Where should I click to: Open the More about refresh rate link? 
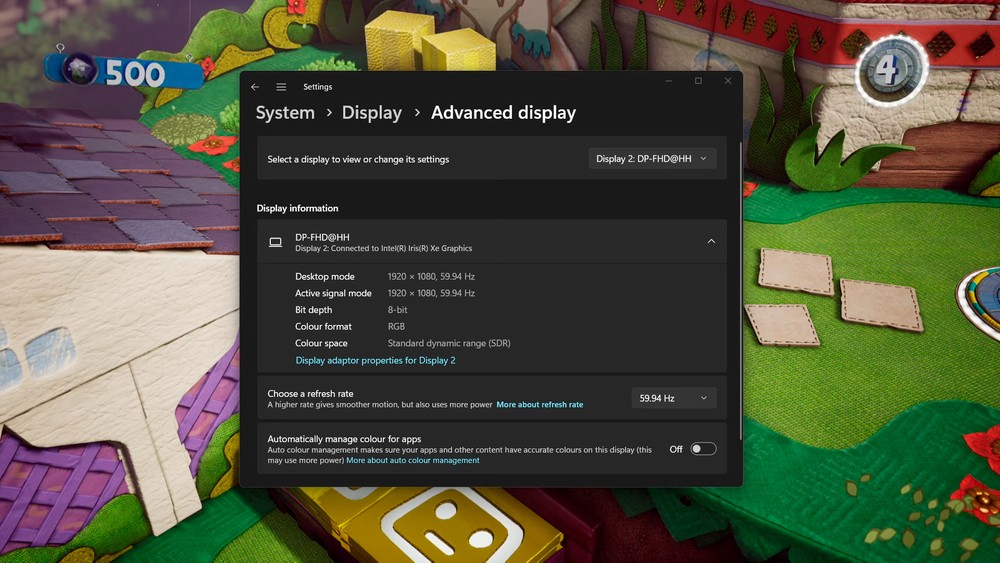tap(539, 405)
